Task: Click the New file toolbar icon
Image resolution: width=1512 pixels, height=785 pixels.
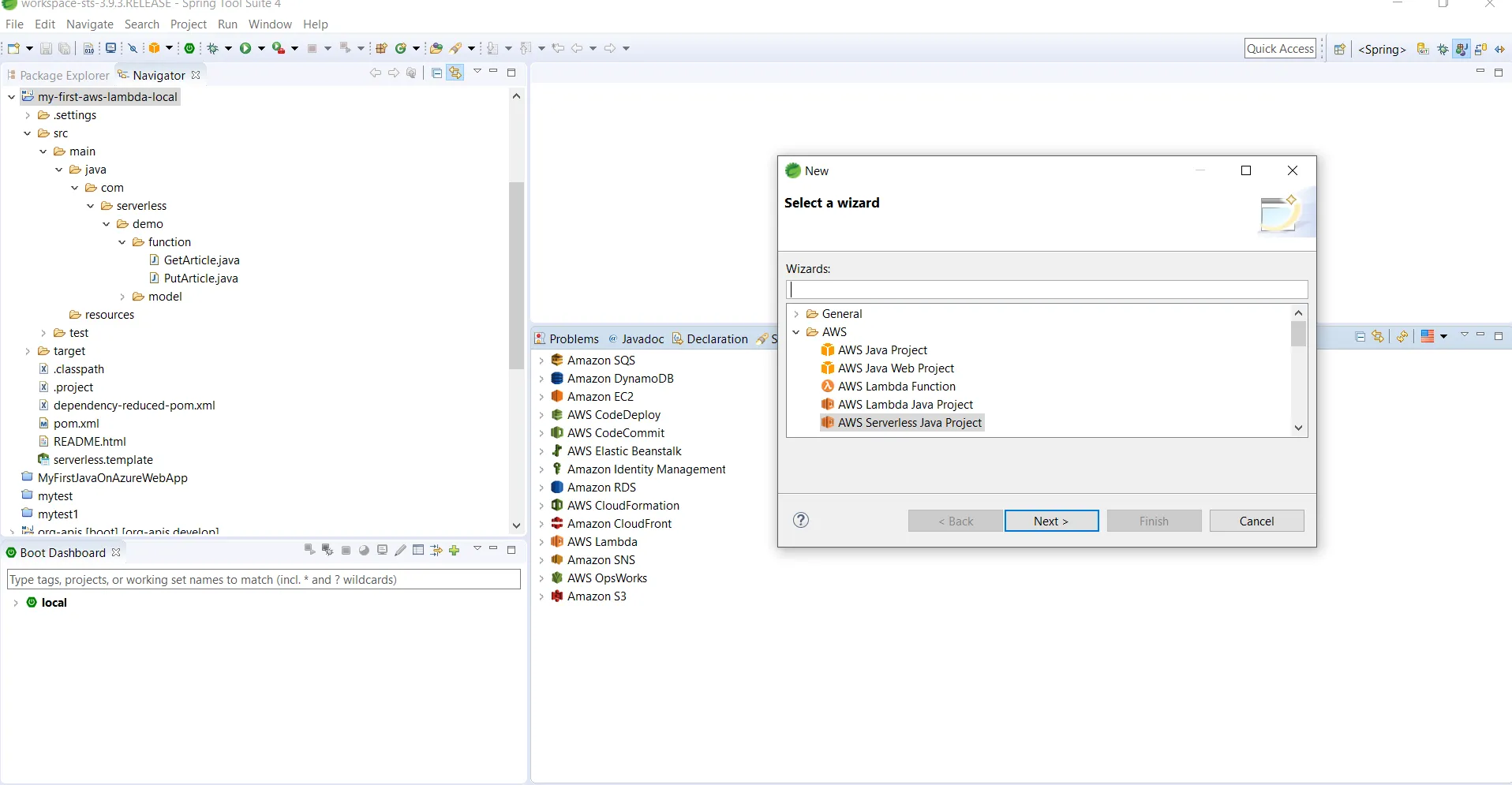Action: pyautogui.click(x=14, y=49)
